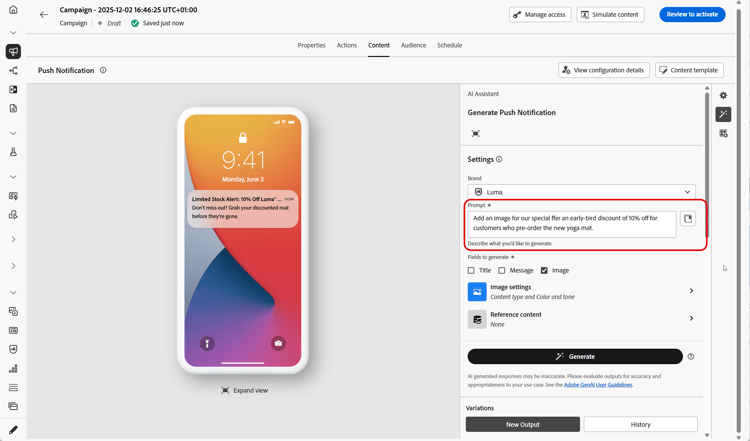This screenshot has width=750, height=441.
Task: Click Review to activate button
Action: (692, 14)
